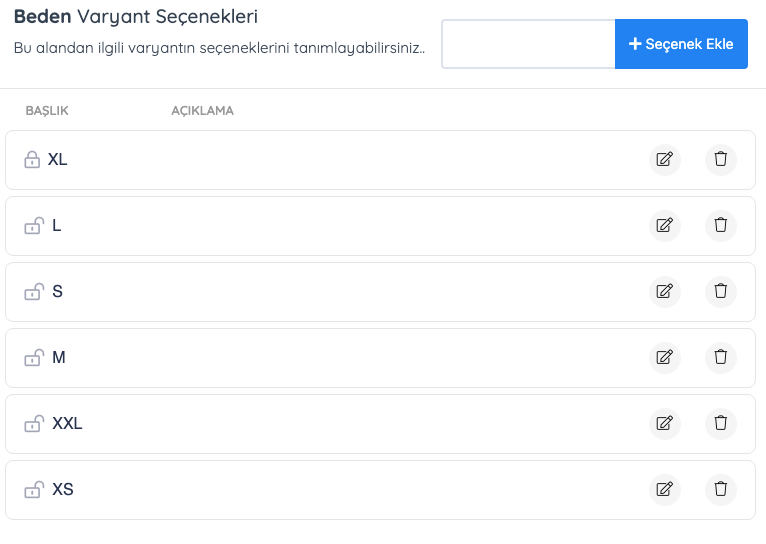Toggle the lock on XL row

tap(32, 160)
